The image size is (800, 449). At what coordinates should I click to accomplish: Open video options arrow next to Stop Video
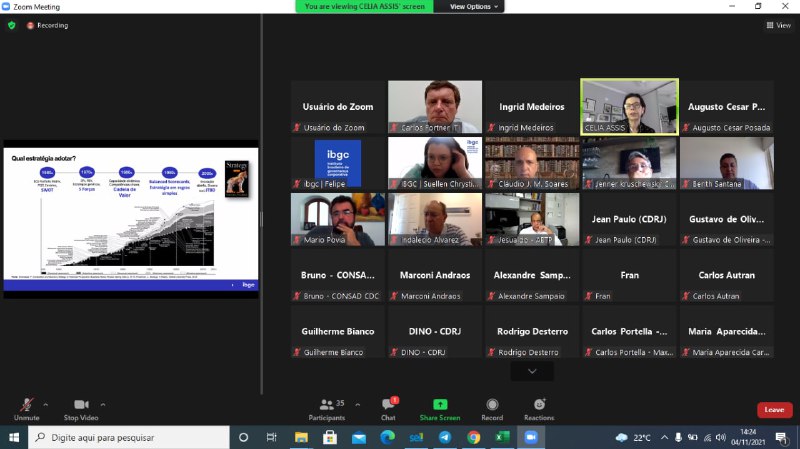pyautogui.click(x=103, y=405)
